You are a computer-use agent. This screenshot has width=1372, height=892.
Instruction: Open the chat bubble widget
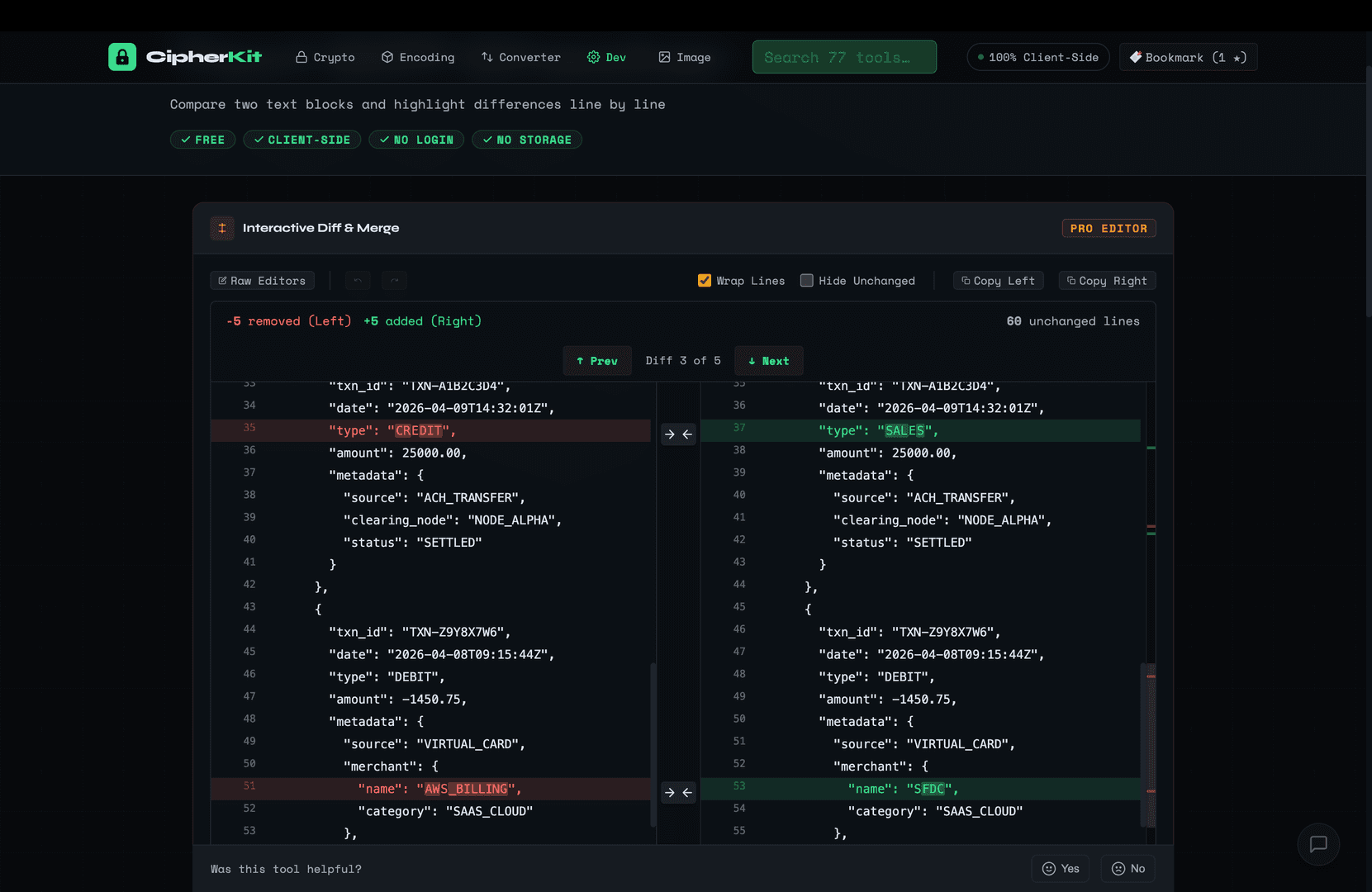point(1318,844)
